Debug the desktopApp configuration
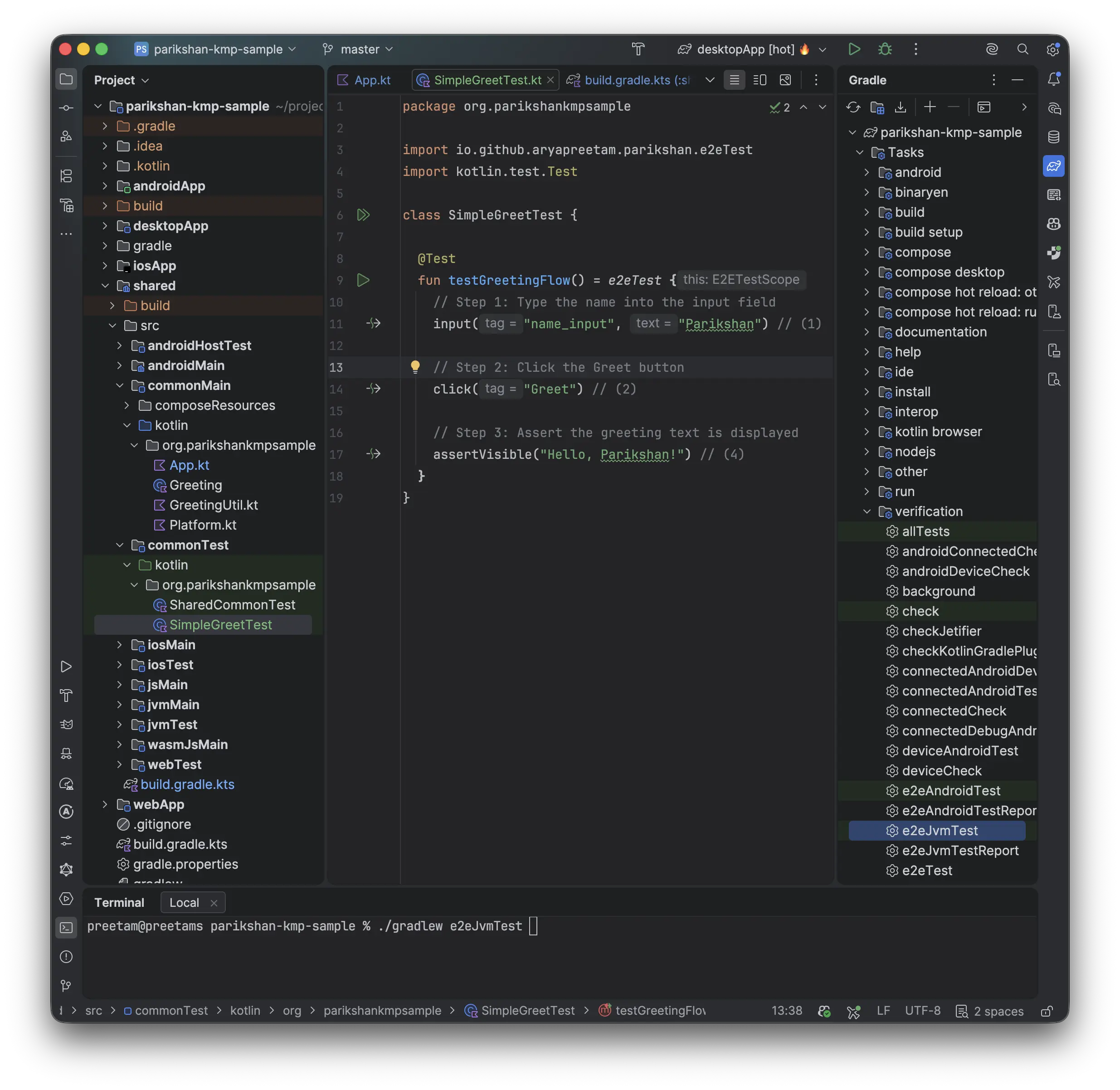Screen dimensions: 1120x1090 885,49
